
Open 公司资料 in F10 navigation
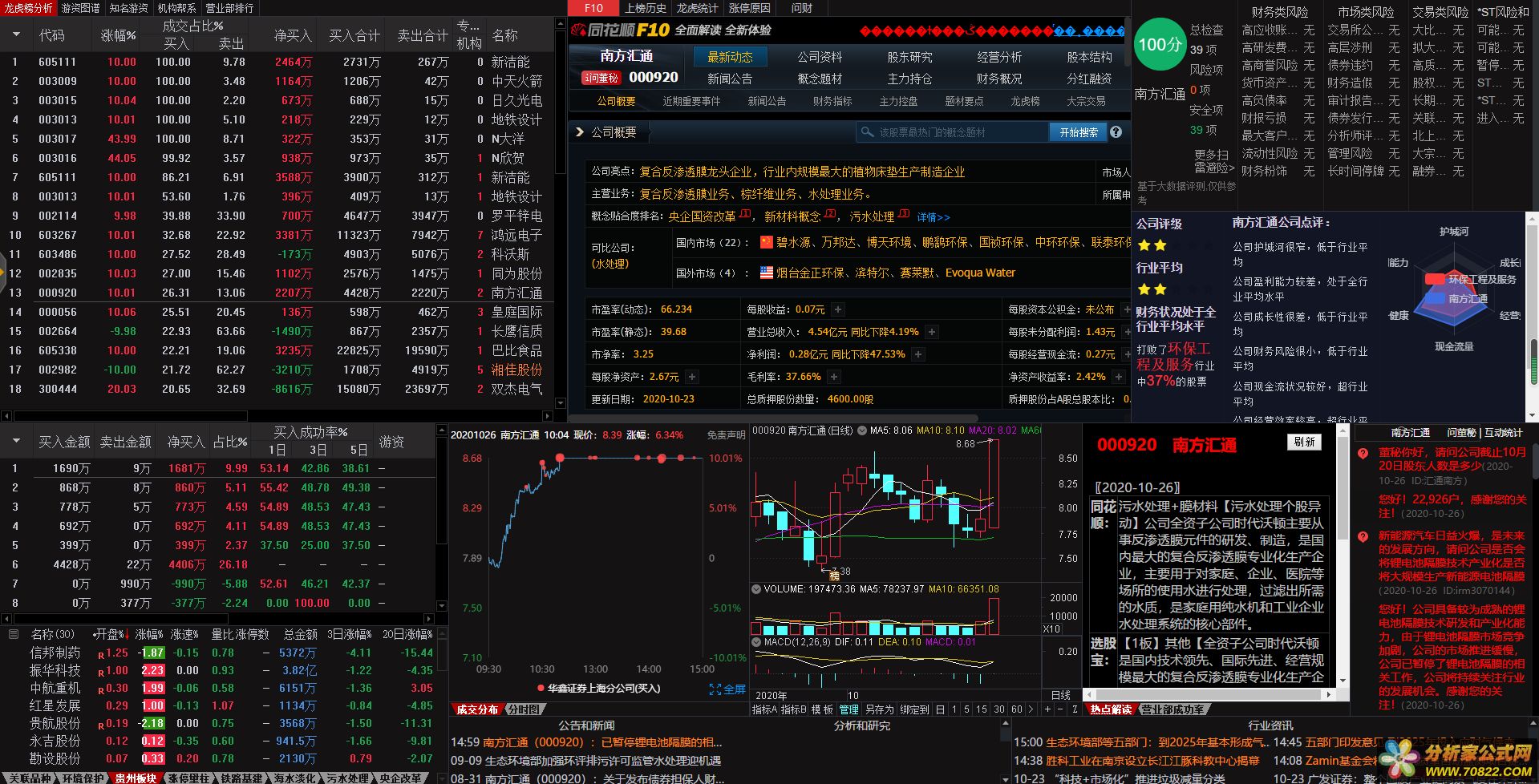(x=820, y=57)
